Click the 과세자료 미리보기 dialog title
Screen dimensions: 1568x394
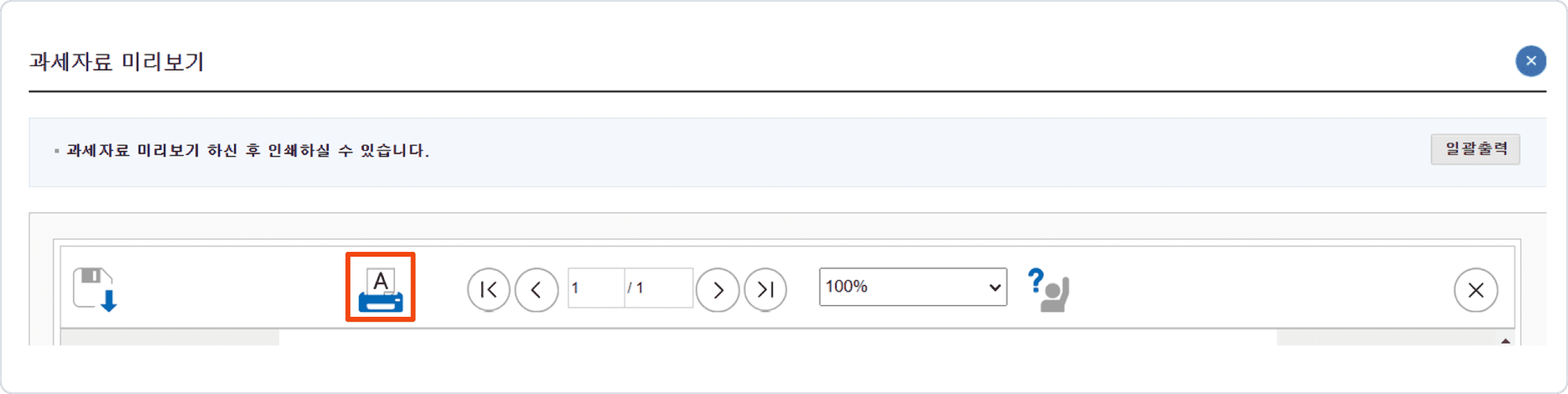116,61
